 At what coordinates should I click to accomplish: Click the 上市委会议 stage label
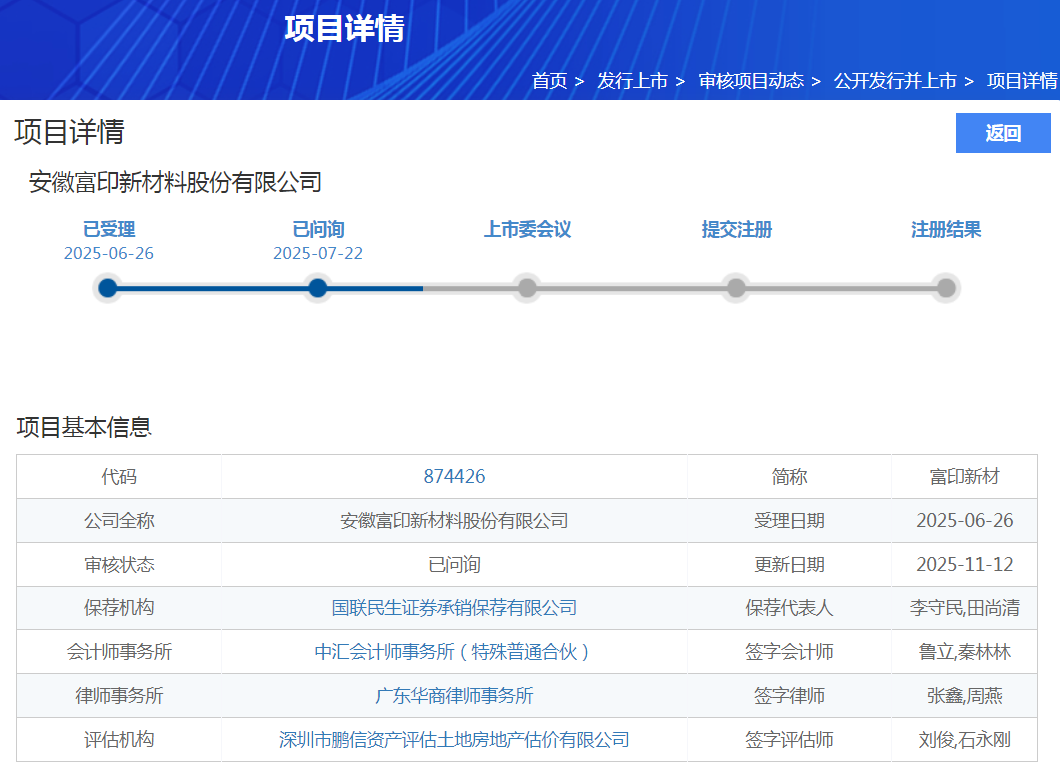[527, 229]
